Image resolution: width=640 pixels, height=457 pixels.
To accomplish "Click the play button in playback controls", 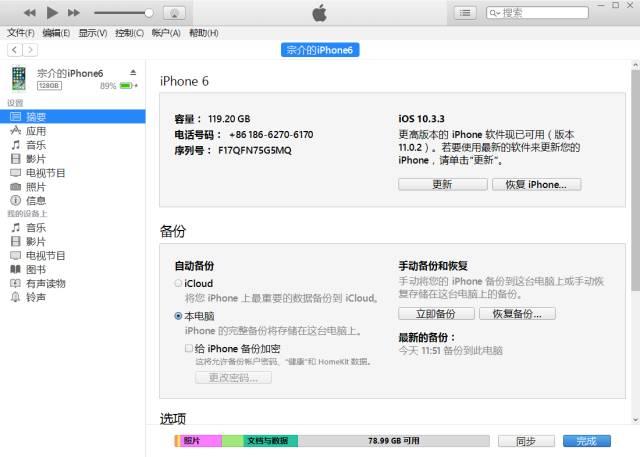I will click(52, 13).
